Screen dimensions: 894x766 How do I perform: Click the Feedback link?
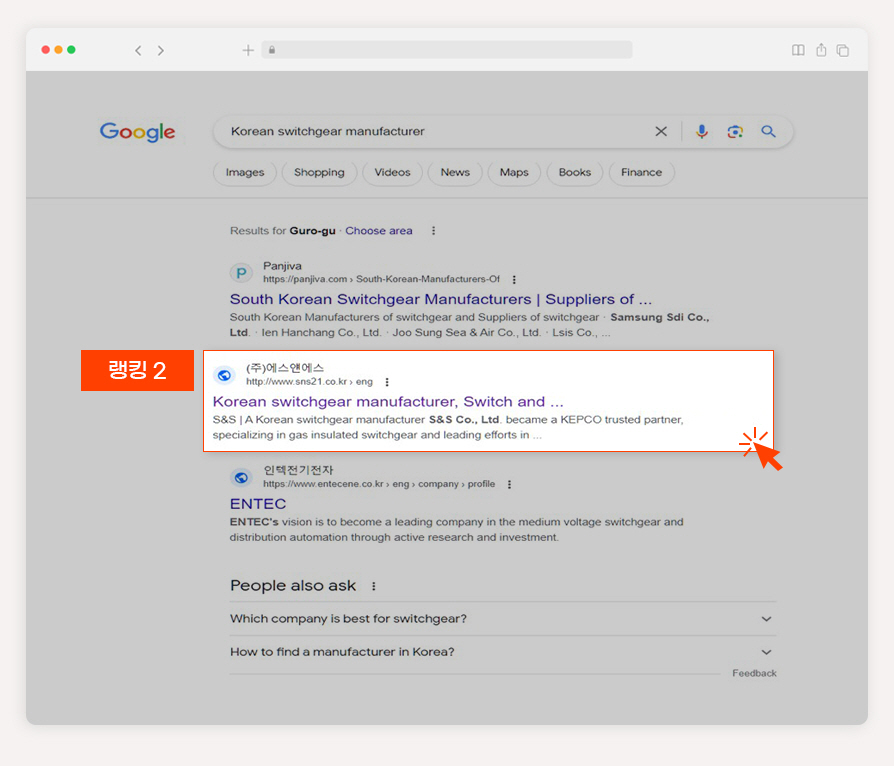(x=754, y=674)
